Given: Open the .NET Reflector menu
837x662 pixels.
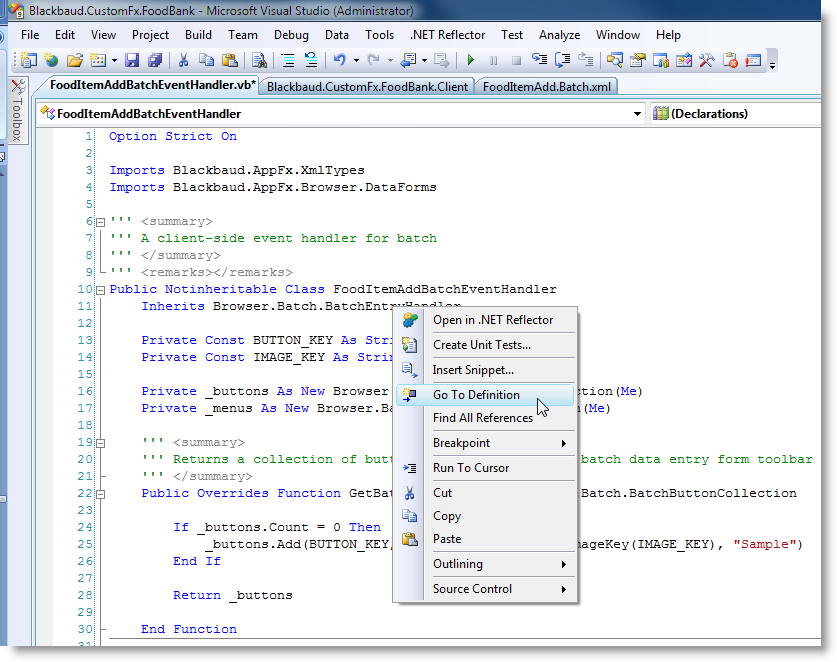Looking at the screenshot, I should (447, 35).
